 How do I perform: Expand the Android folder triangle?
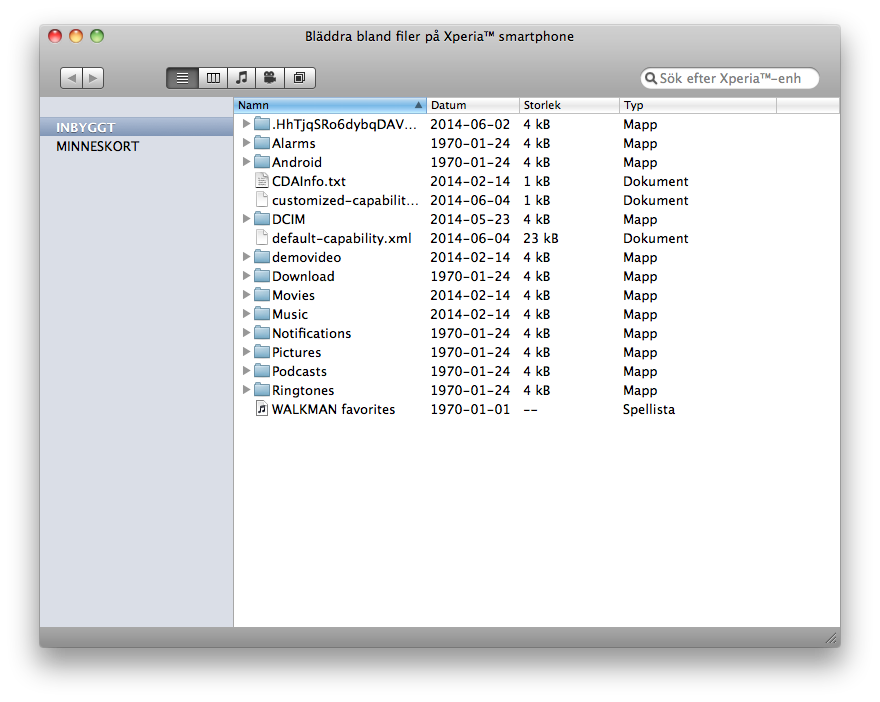[246, 162]
